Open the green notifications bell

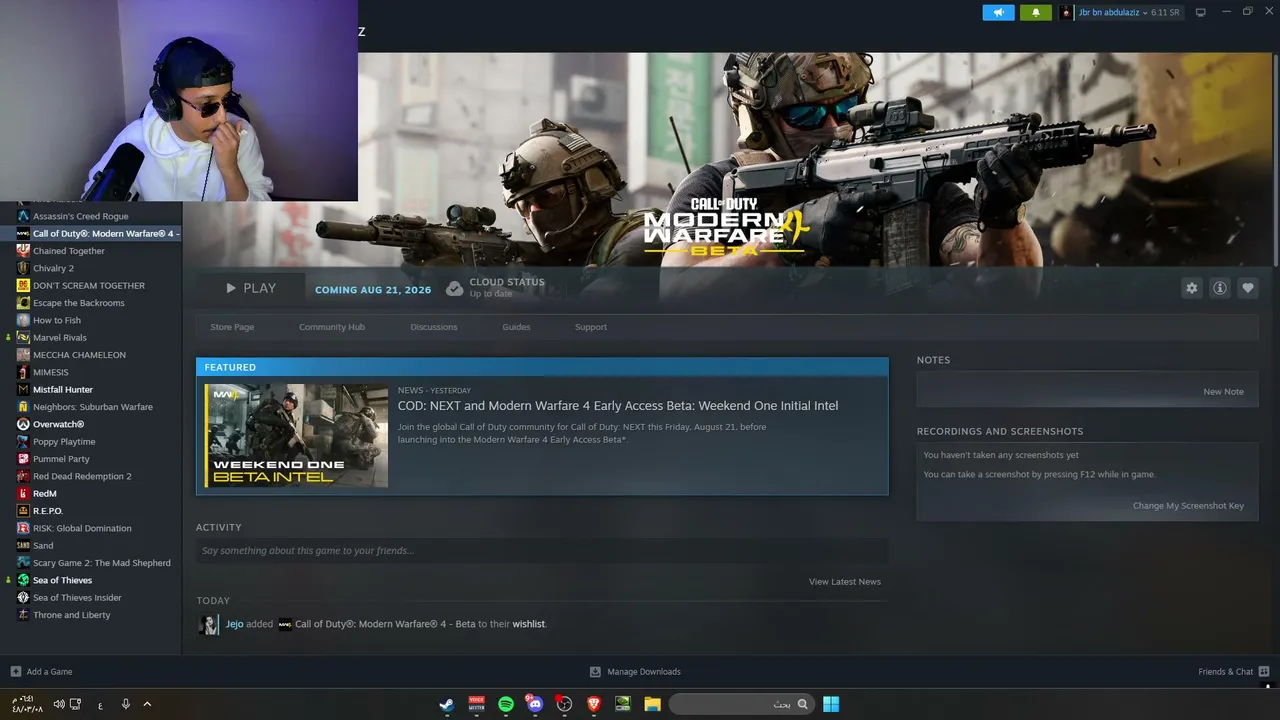coord(1035,13)
